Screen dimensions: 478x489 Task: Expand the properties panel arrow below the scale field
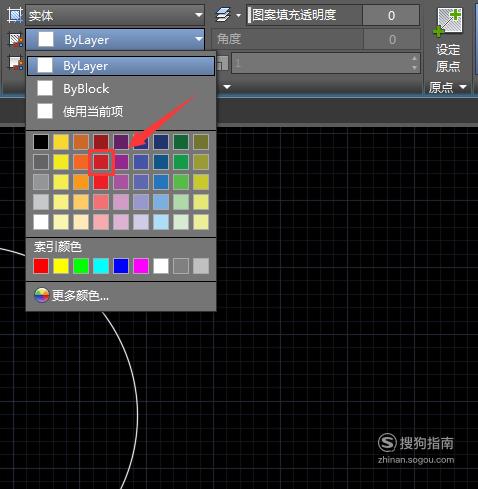click(227, 87)
